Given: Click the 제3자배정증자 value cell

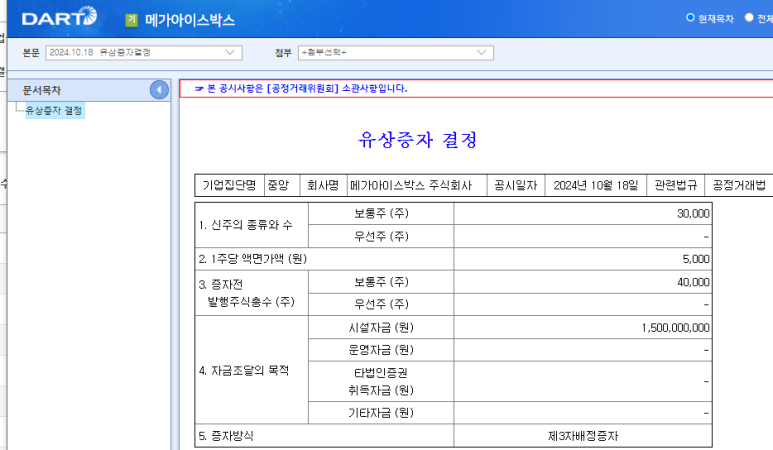Looking at the screenshot, I should 583,436.
